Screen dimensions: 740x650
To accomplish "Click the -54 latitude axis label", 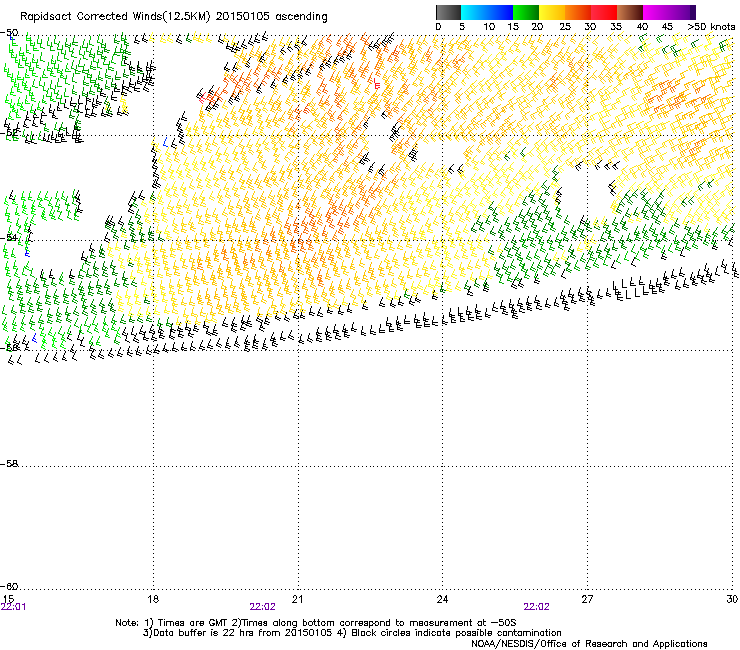I will click(9, 237).
